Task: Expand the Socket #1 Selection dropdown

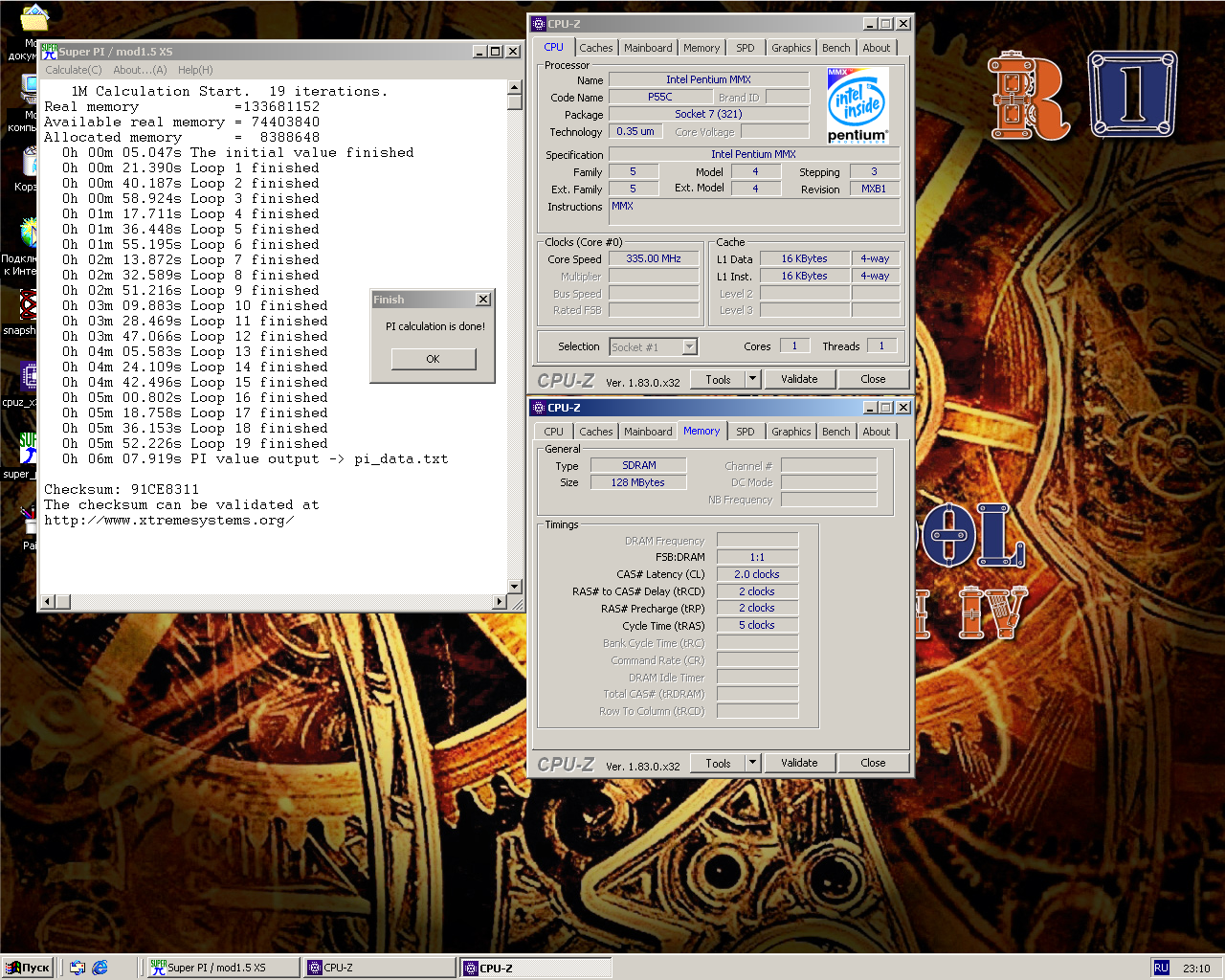Action: click(689, 346)
